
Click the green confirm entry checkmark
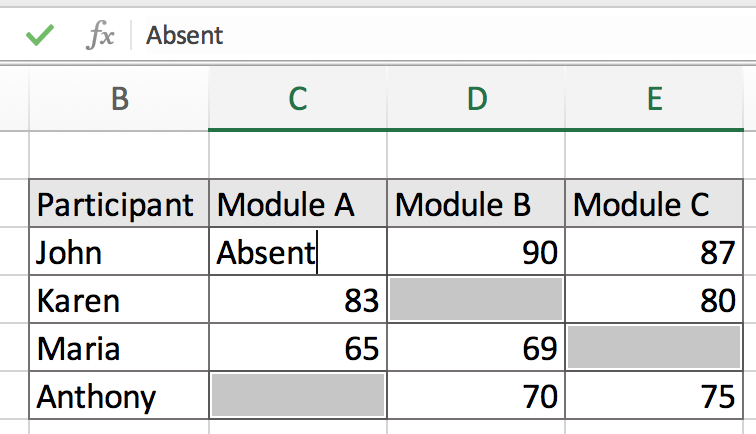pyautogui.click(x=40, y=36)
